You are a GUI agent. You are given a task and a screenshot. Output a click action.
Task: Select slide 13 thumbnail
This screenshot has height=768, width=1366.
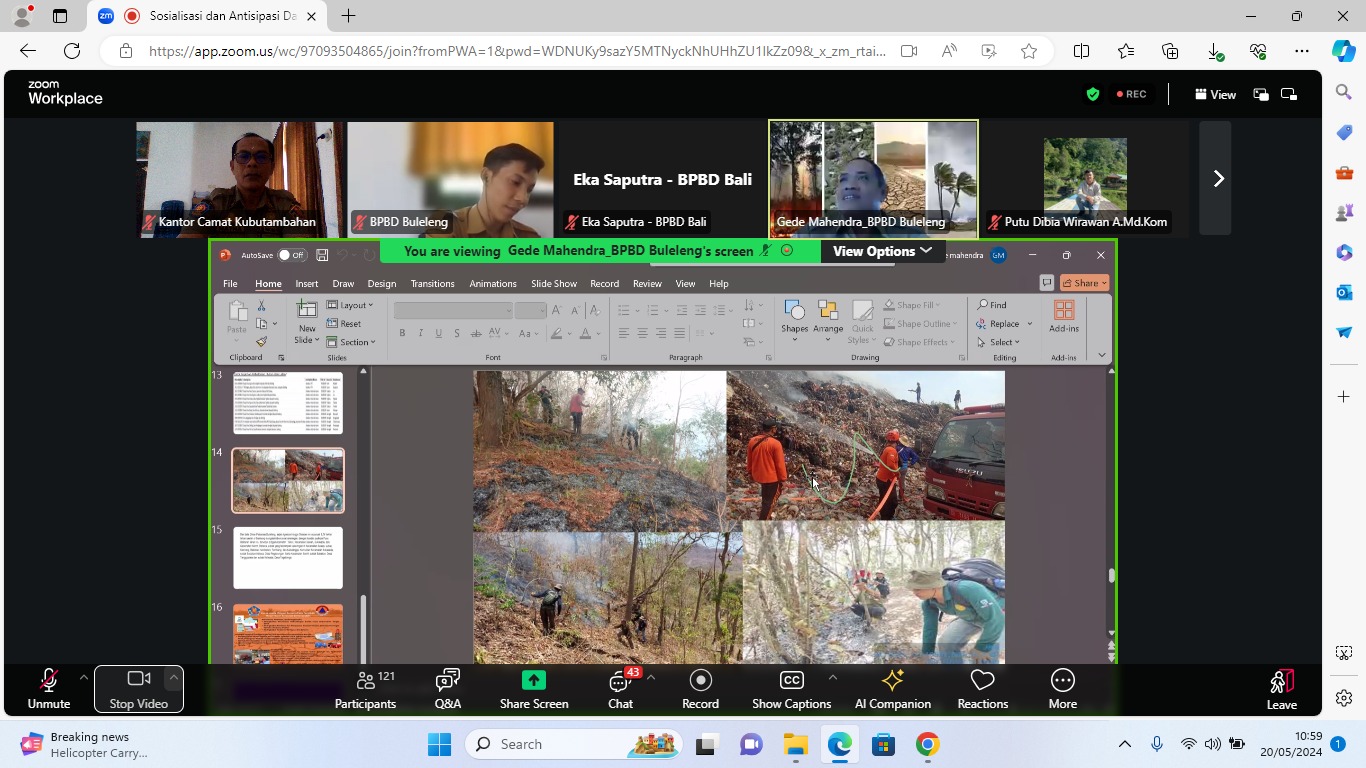[288, 403]
